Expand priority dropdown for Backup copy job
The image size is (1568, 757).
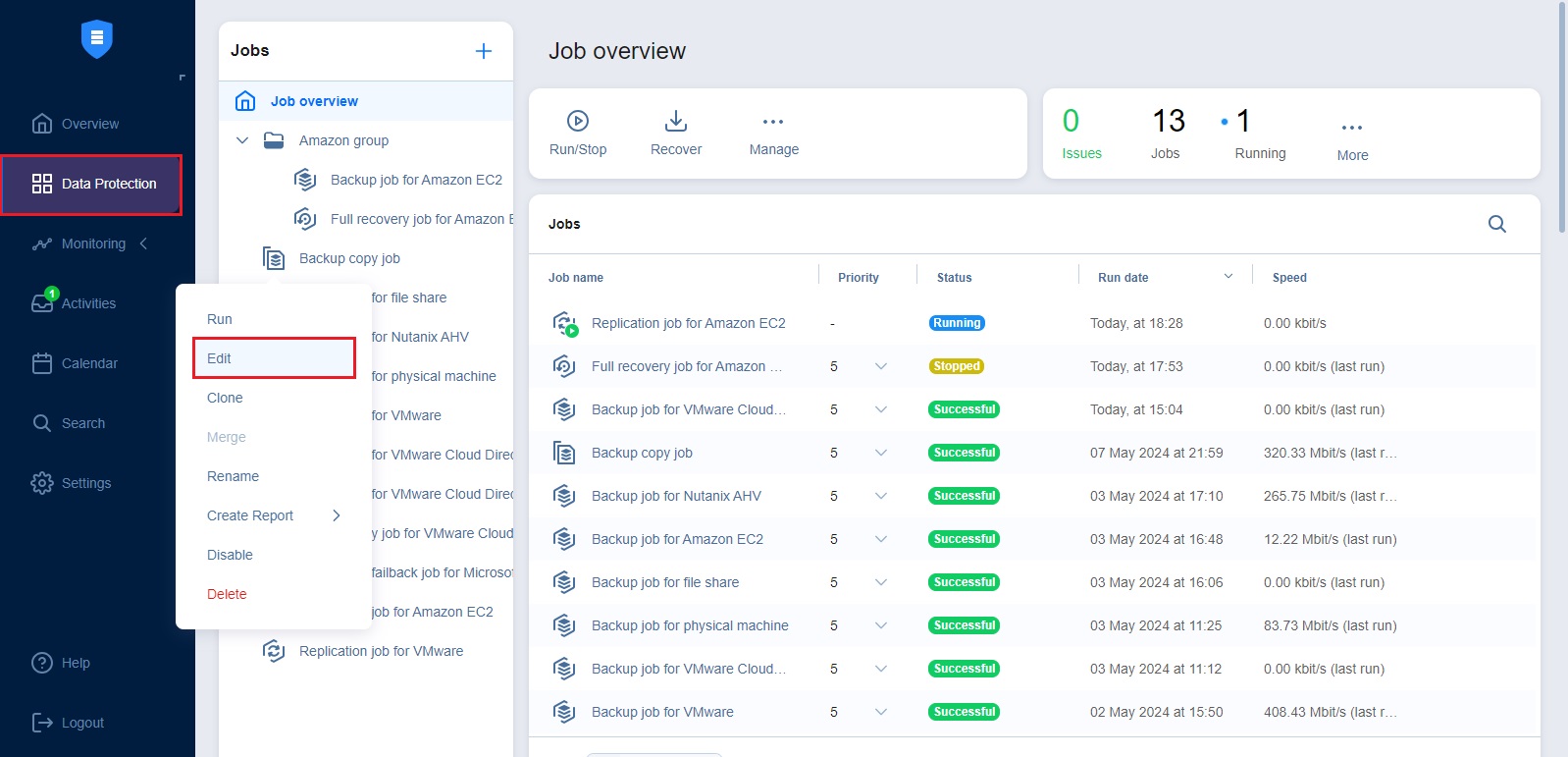coord(880,453)
